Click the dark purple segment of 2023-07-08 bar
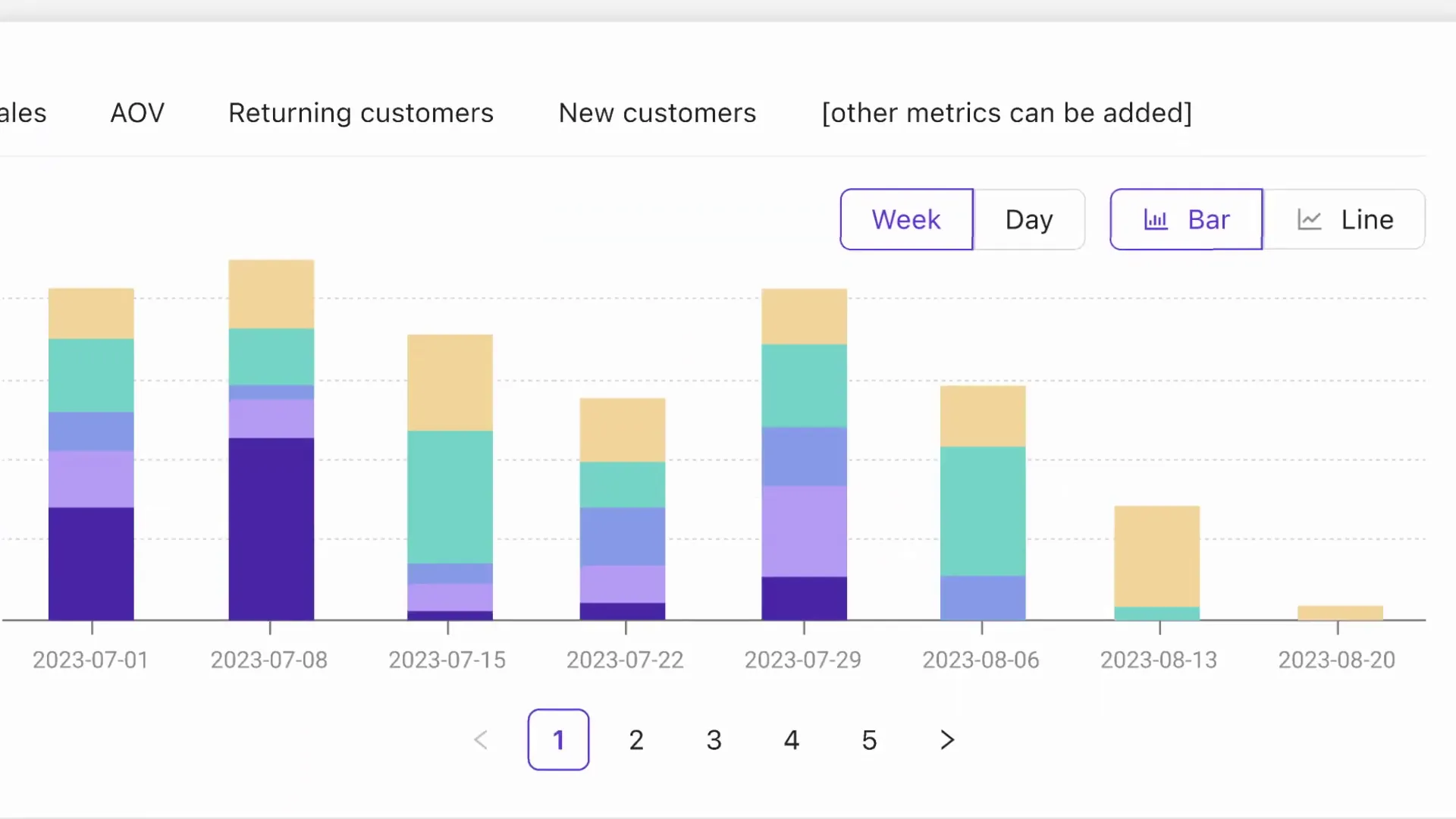1456x819 pixels. click(271, 529)
